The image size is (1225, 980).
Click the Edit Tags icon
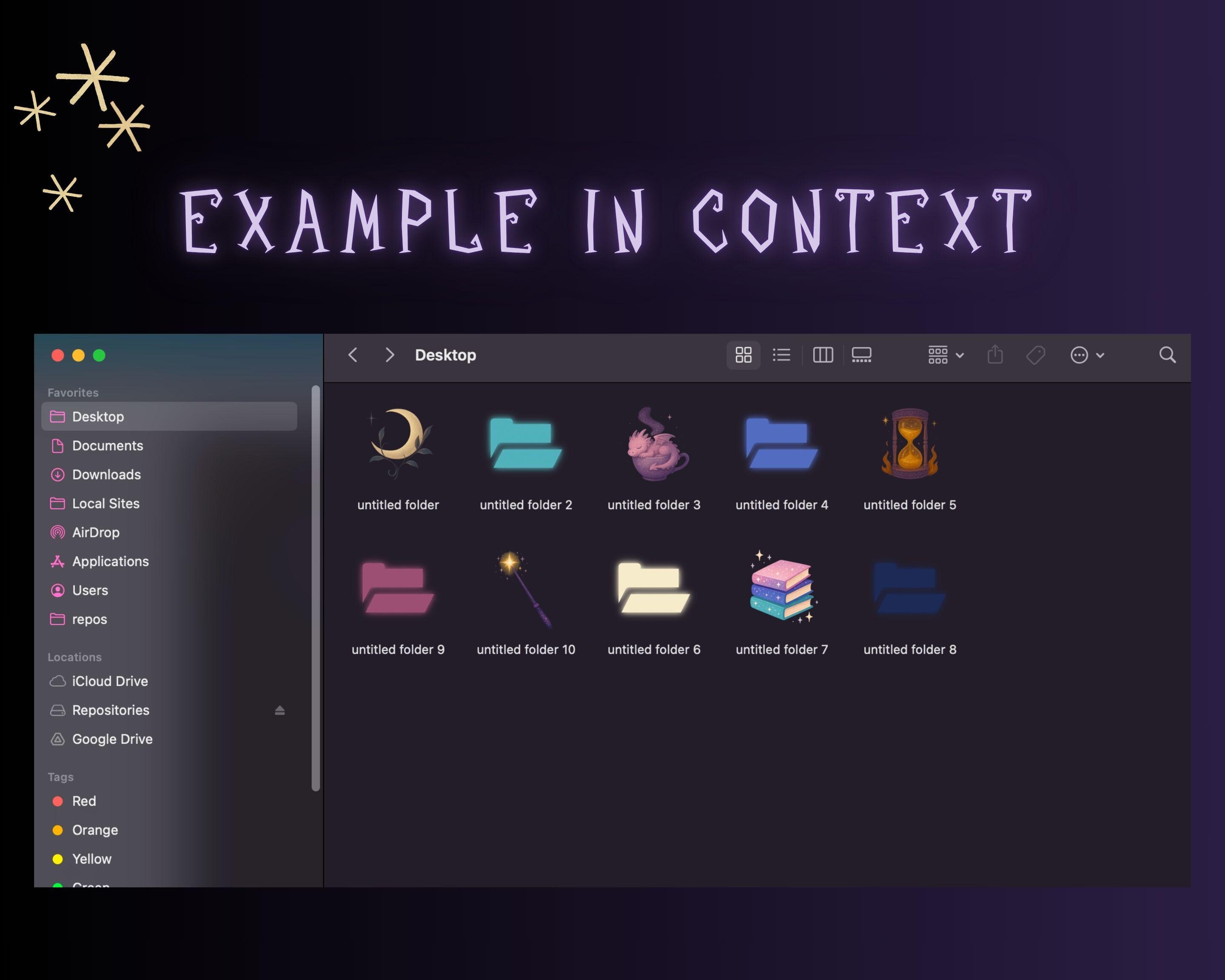[x=1036, y=355]
